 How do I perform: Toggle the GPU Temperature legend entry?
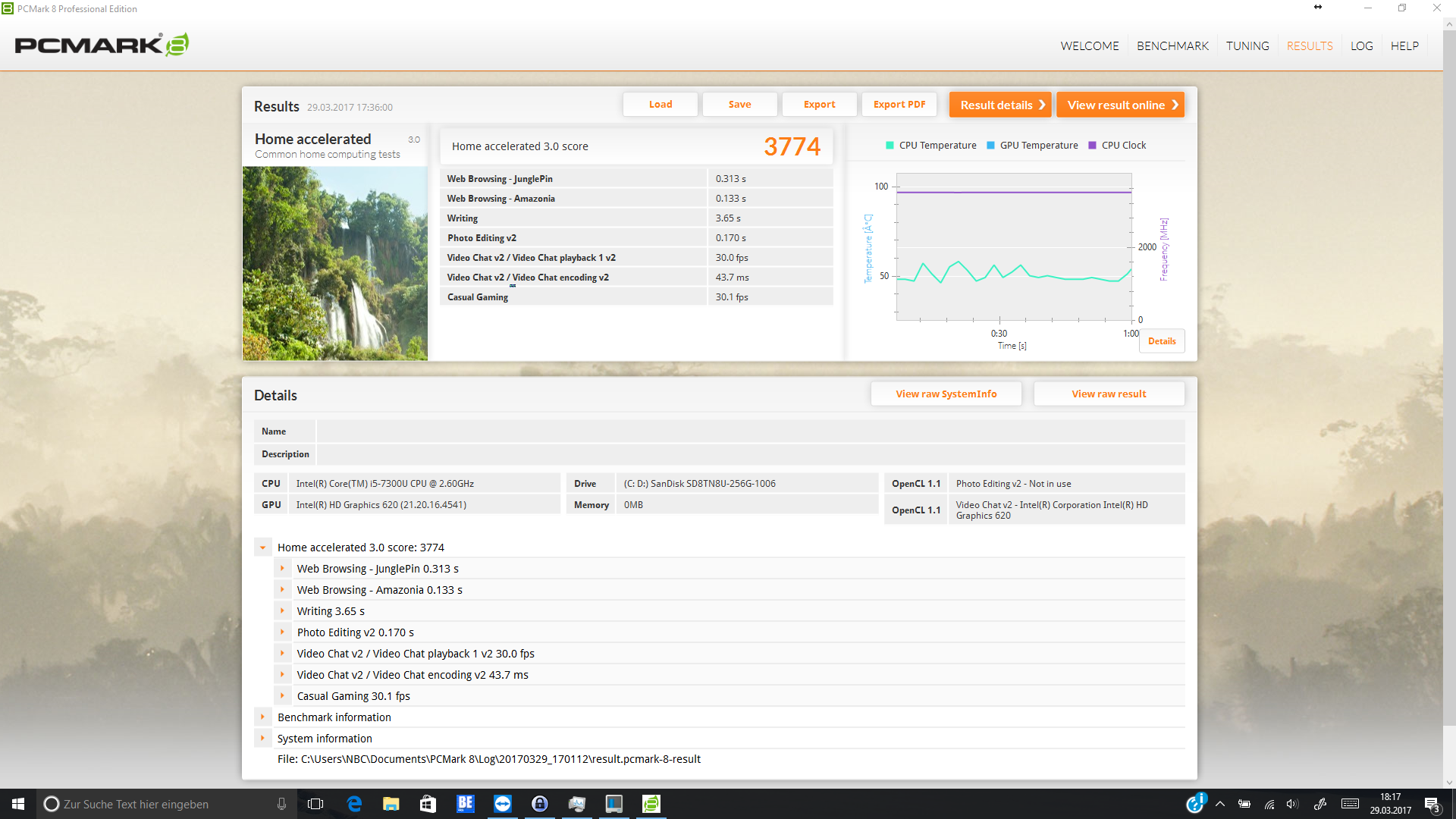[1031, 146]
